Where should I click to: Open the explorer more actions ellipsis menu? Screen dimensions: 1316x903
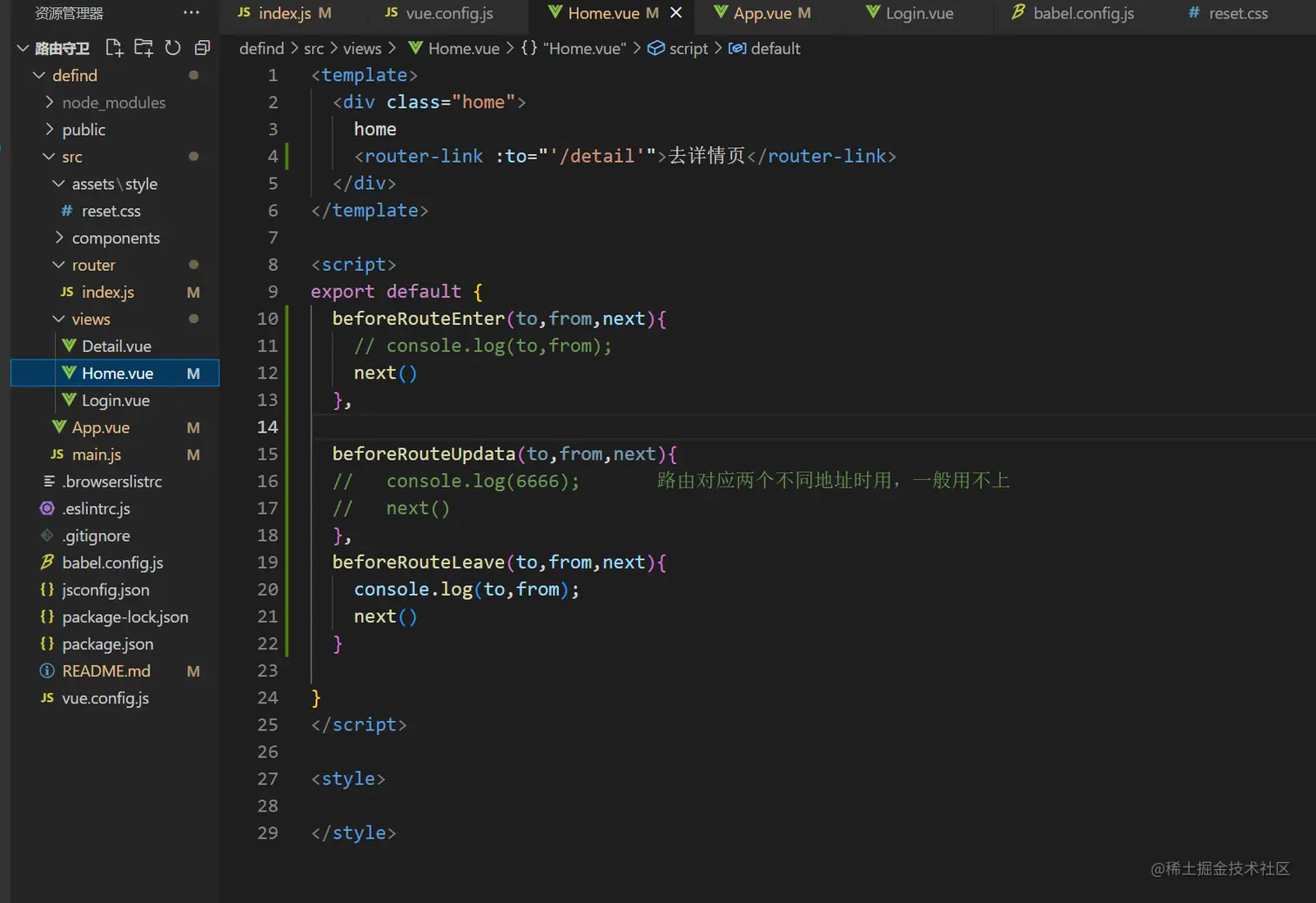click(191, 13)
